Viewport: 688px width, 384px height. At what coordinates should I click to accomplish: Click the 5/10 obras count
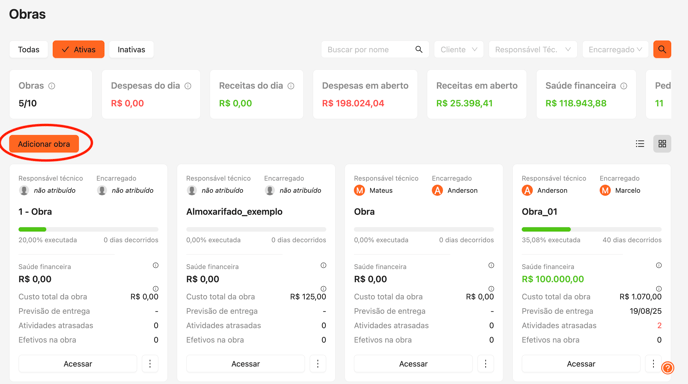coord(28,104)
